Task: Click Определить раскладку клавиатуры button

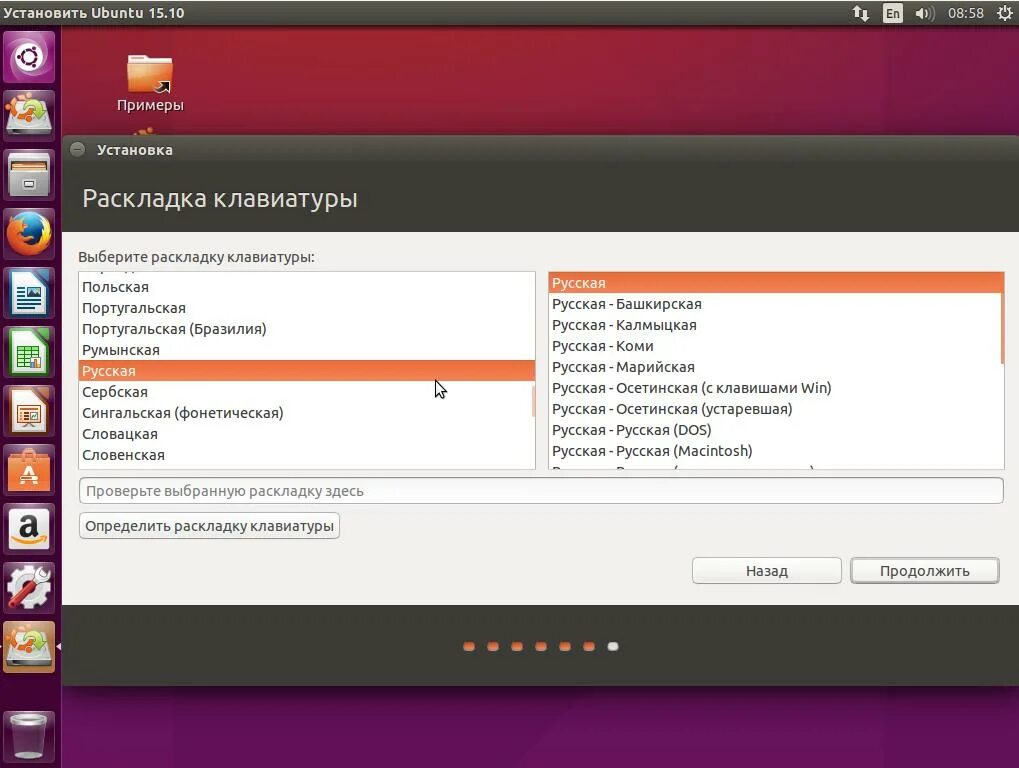Action: [209, 526]
